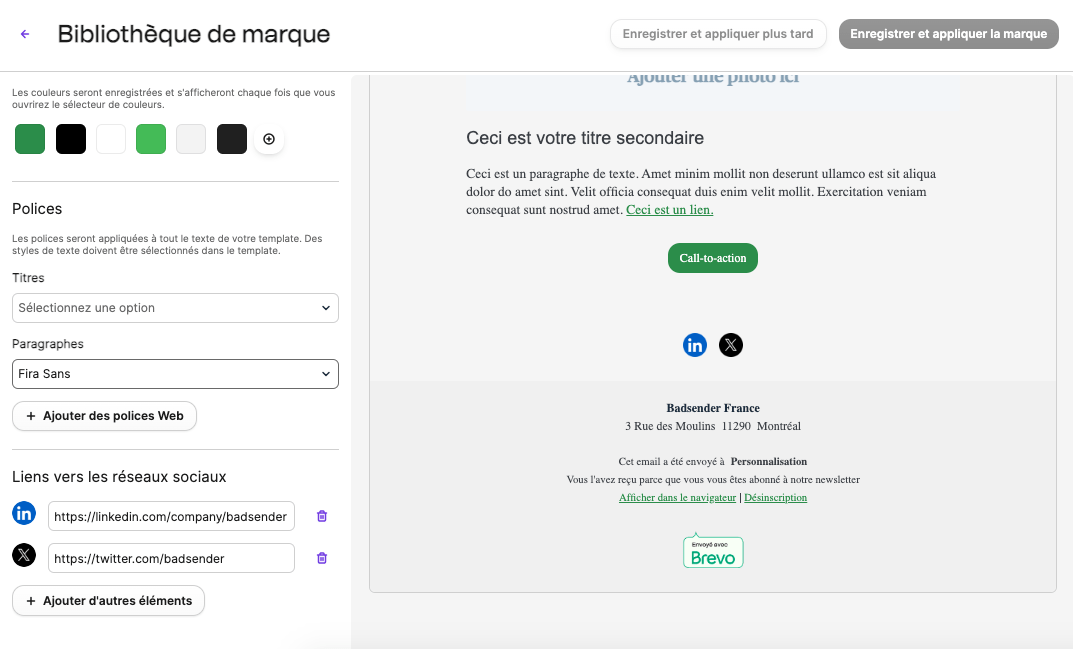The width and height of the screenshot is (1073, 649).
Task: Click the LinkedIn URL input field
Action: [171, 516]
